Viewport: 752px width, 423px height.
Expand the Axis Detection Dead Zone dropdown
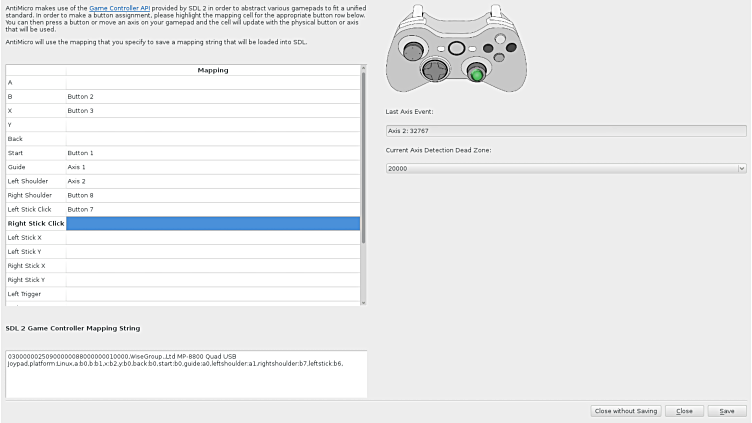coord(566,168)
